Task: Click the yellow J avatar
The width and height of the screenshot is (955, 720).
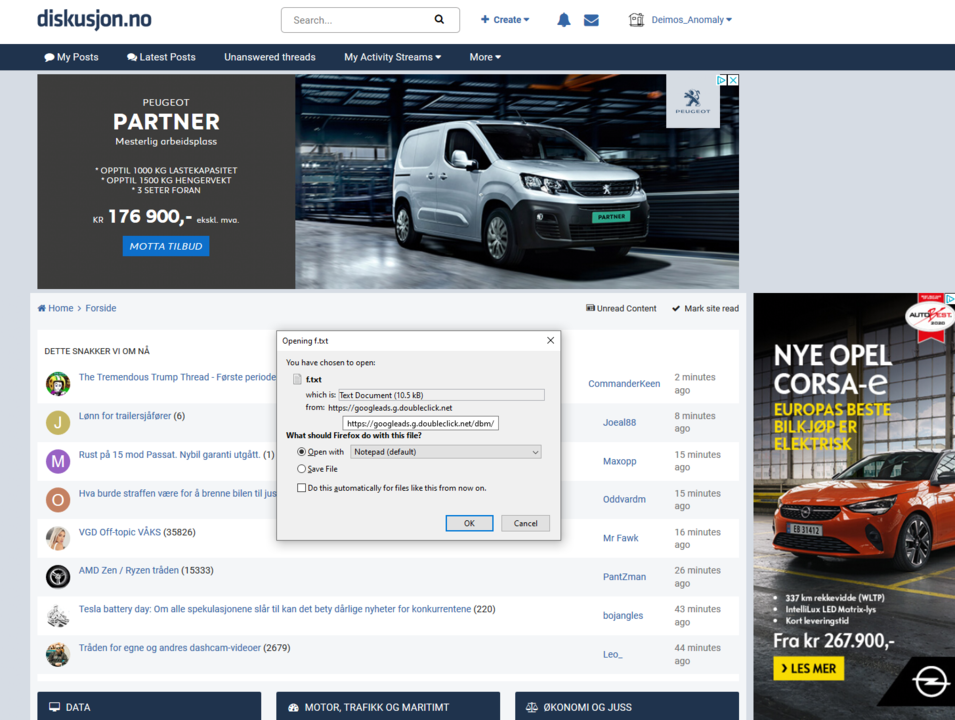Action: click(58, 423)
